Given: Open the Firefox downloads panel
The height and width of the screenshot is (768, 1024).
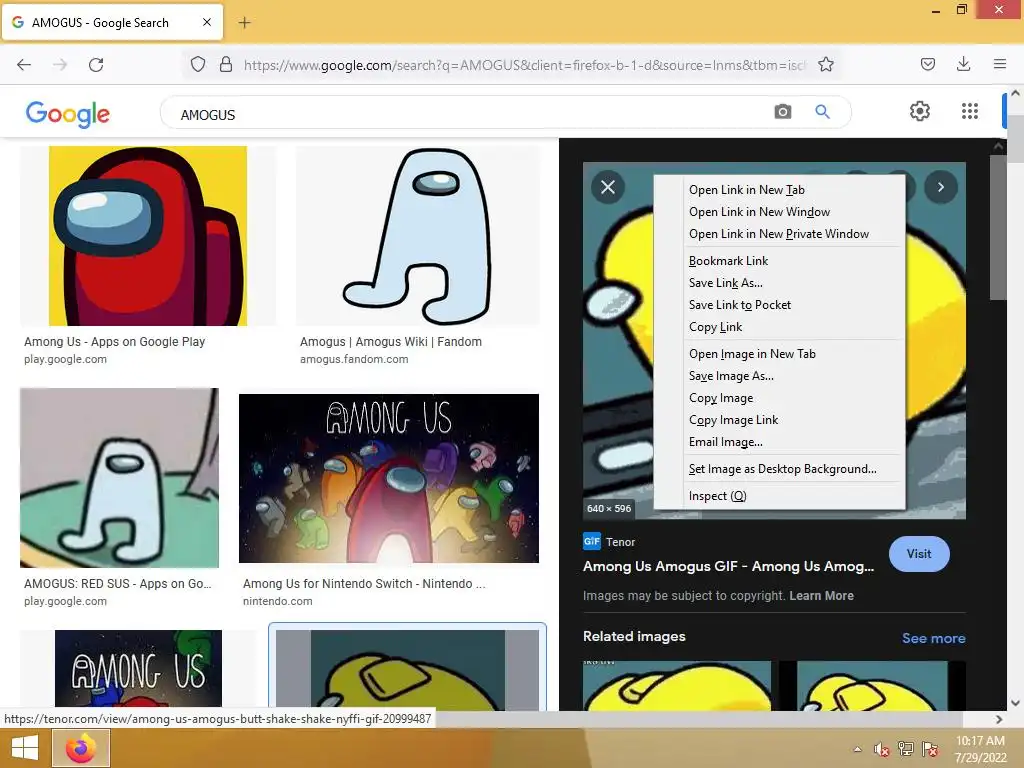Looking at the screenshot, I should point(963,64).
